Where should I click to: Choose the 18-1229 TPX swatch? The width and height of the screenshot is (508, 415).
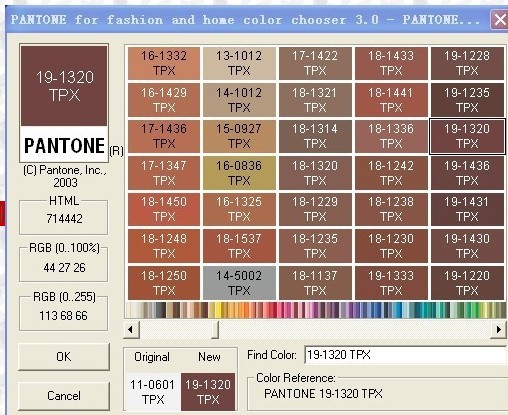point(315,209)
